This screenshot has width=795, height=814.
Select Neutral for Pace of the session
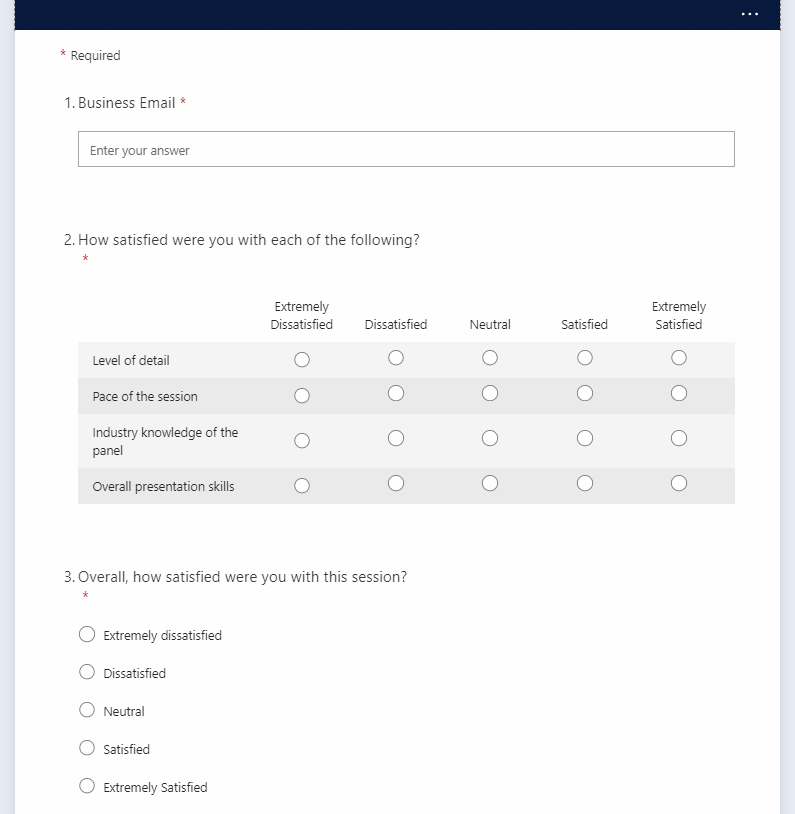pos(489,393)
